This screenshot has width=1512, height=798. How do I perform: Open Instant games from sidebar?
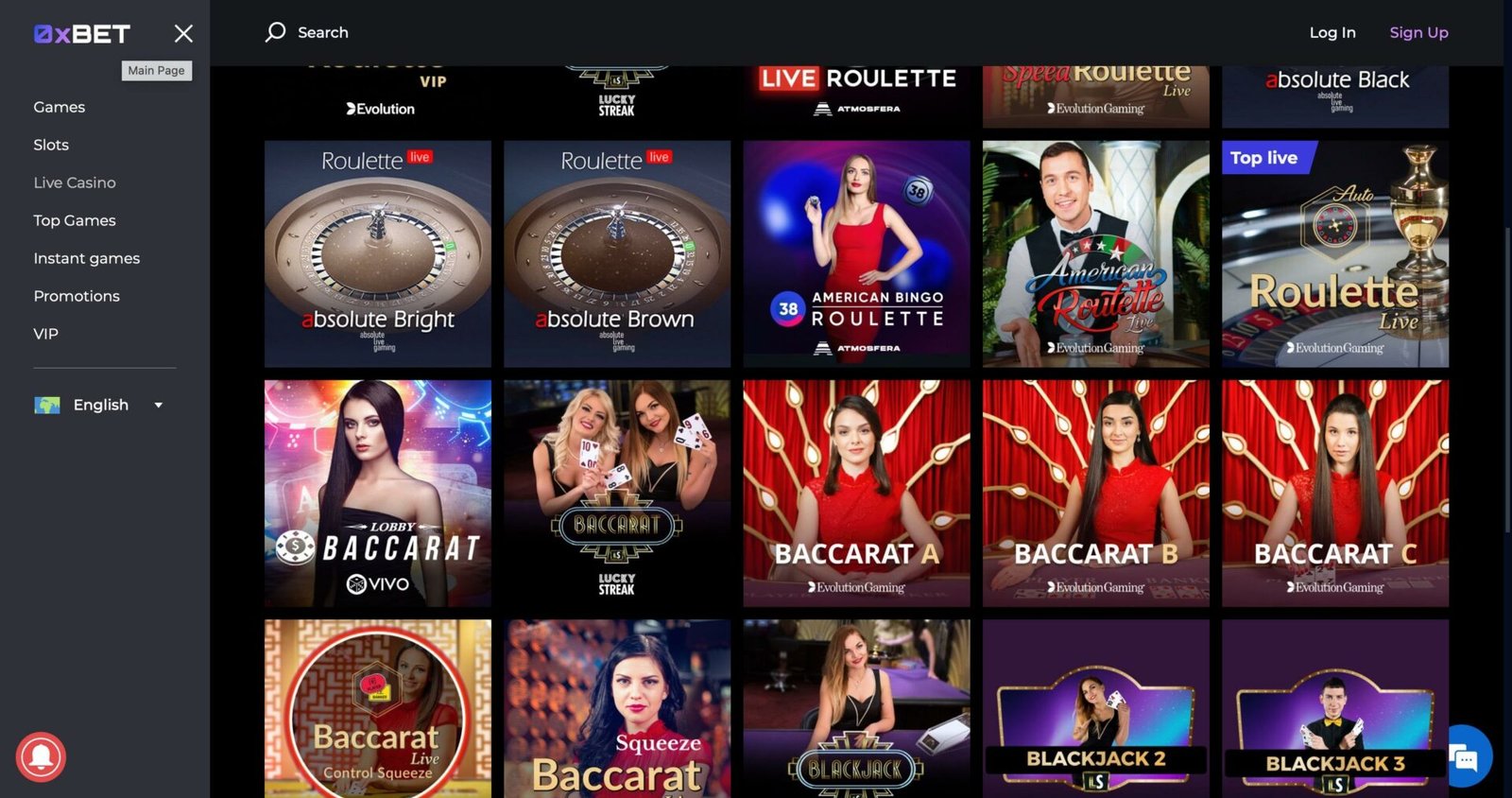click(x=87, y=258)
